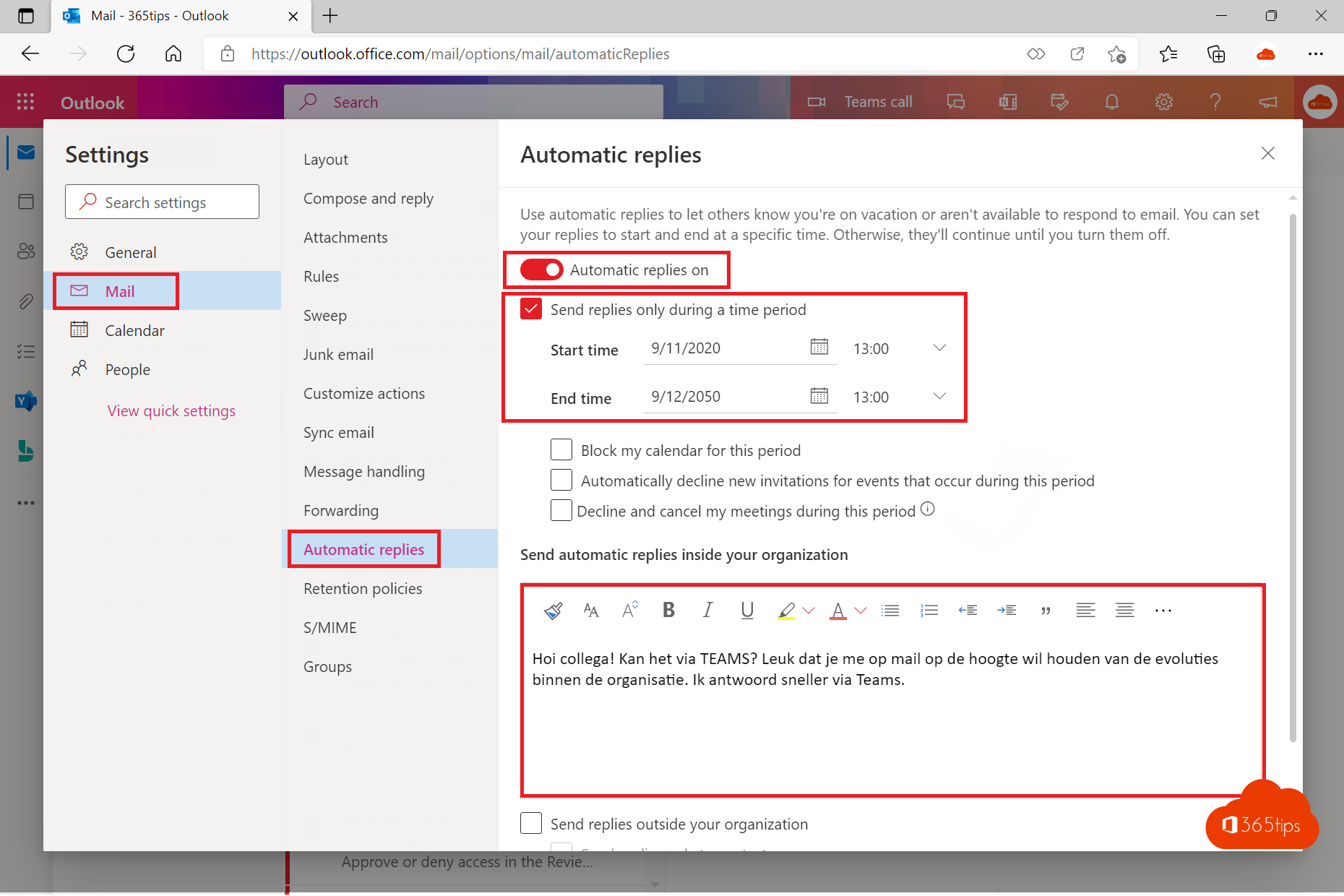Apply red font color

[x=837, y=611]
